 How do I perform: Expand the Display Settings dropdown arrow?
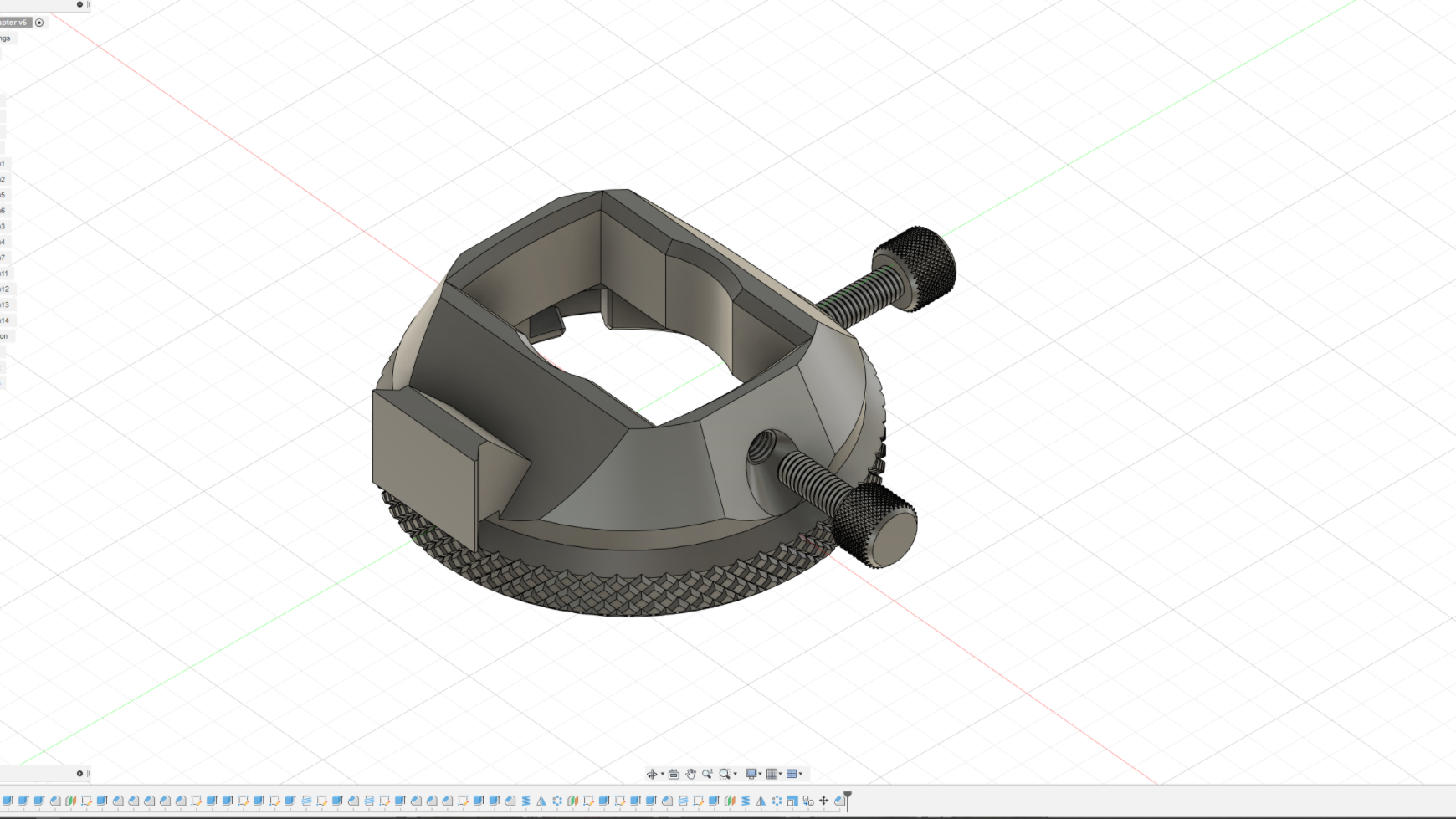click(x=760, y=774)
